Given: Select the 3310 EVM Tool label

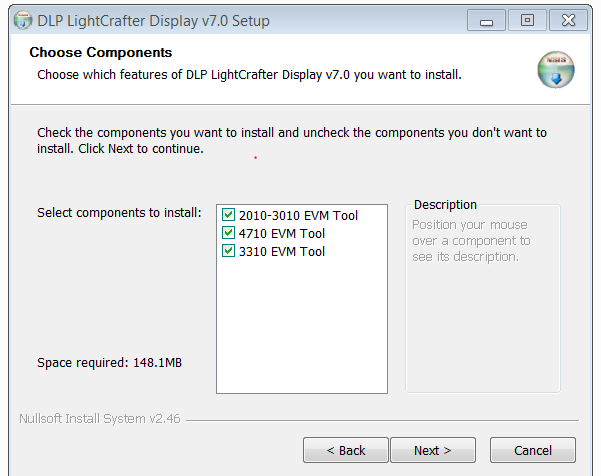Looking at the screenshot, I should click(282, 251).
